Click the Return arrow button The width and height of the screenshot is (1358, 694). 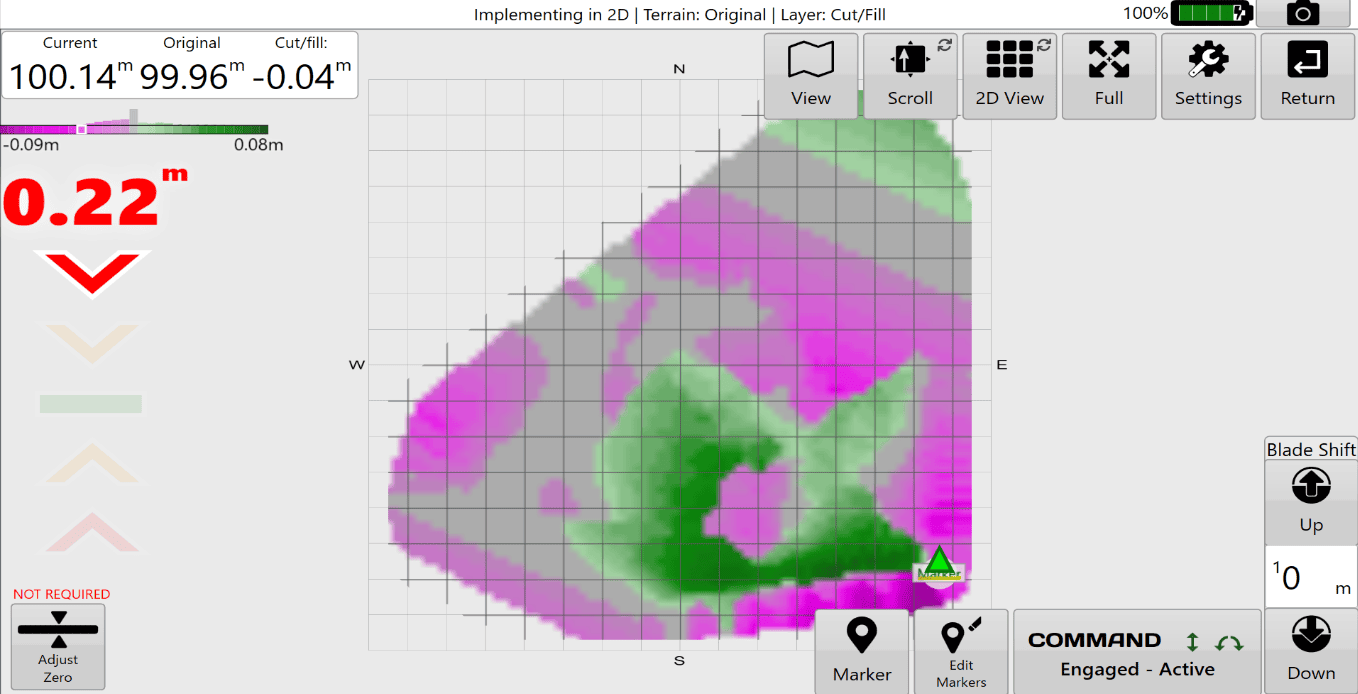1308,76
